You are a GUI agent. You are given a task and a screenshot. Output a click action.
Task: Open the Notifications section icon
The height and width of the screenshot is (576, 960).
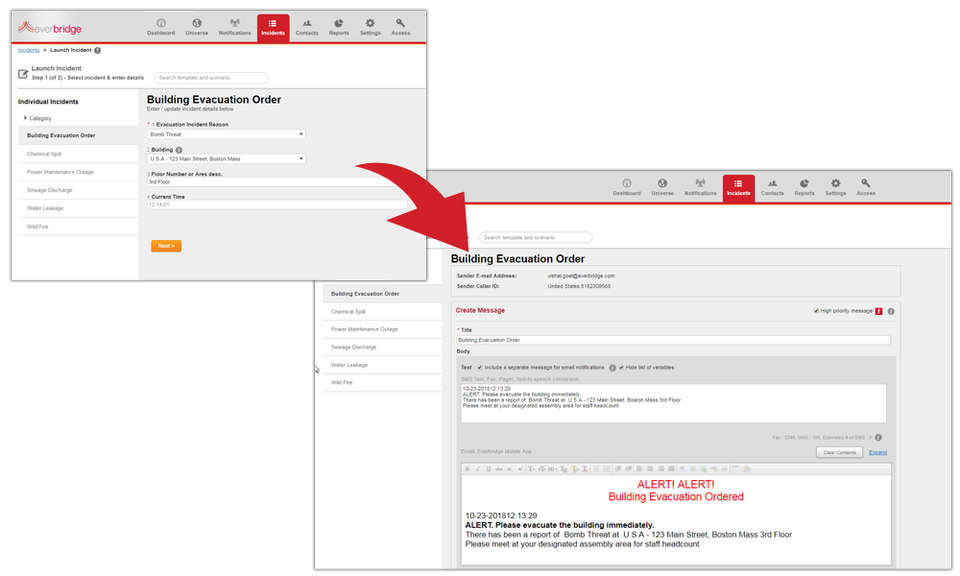(x=234, y=26)
